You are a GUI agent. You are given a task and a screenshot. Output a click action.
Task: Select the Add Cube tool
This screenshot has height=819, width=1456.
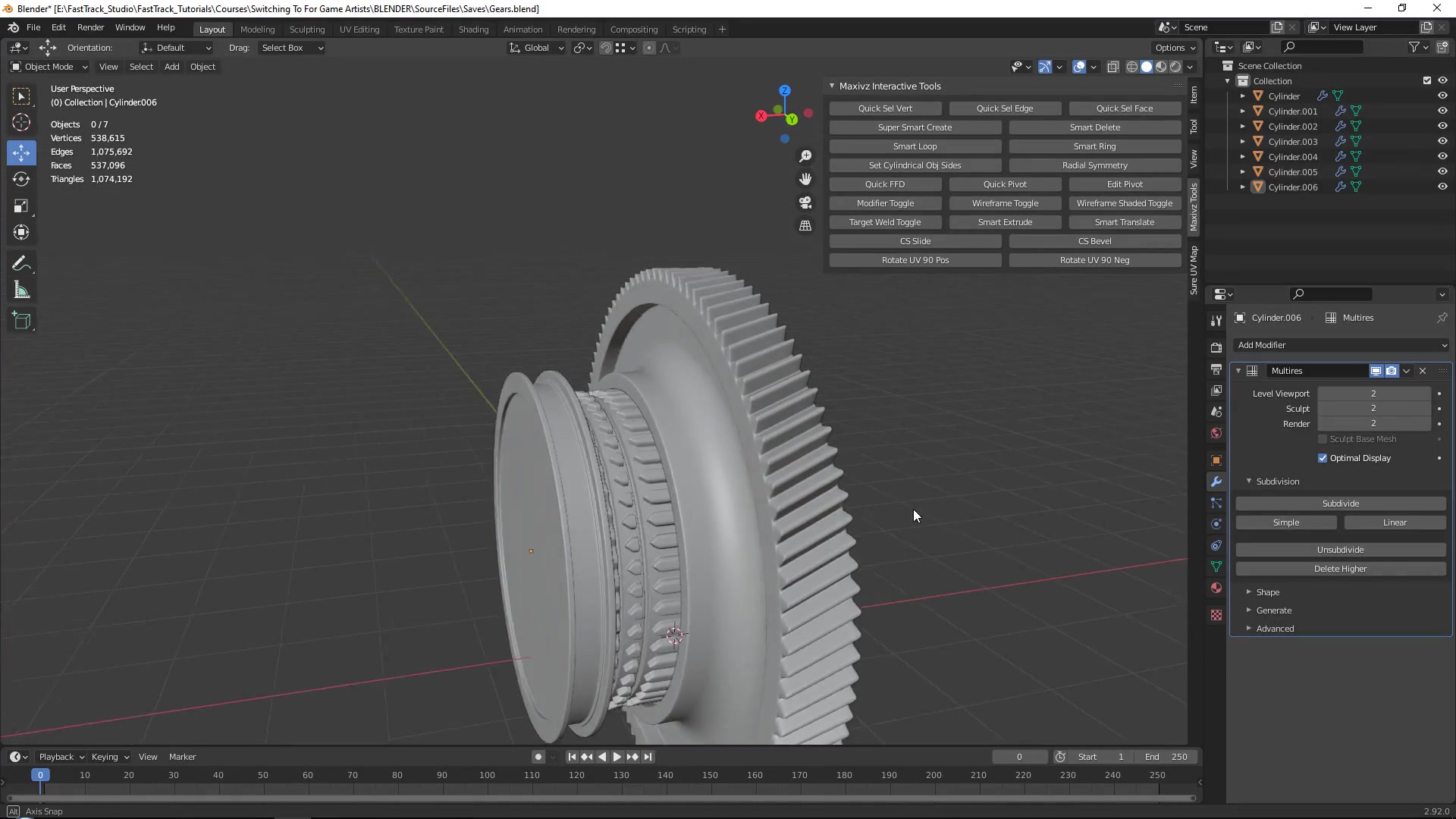pyautogui.click(x=21, y=321)
